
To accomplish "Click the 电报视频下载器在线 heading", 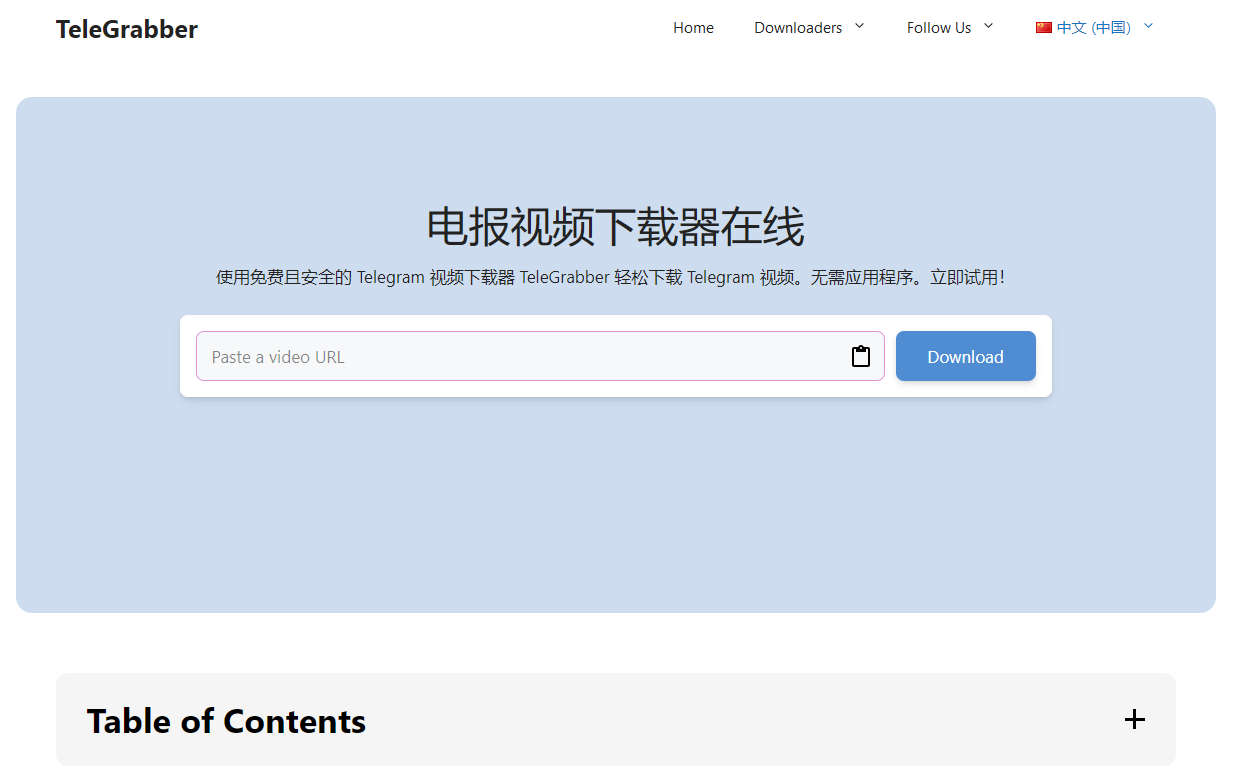I will [615, 227].
